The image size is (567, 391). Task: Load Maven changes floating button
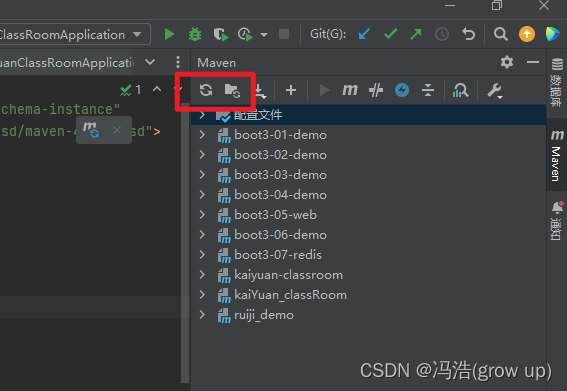[90, 130]
